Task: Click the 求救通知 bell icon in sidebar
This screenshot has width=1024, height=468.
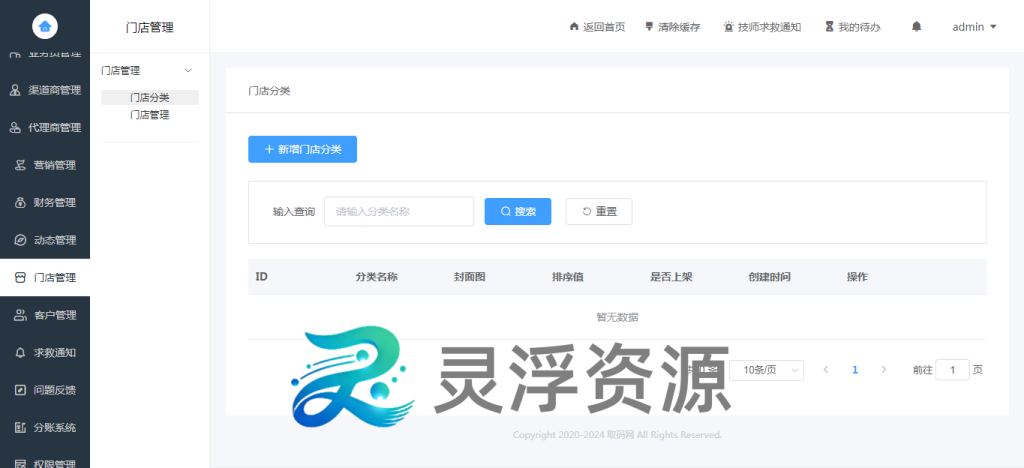Action: pos(20,353)
